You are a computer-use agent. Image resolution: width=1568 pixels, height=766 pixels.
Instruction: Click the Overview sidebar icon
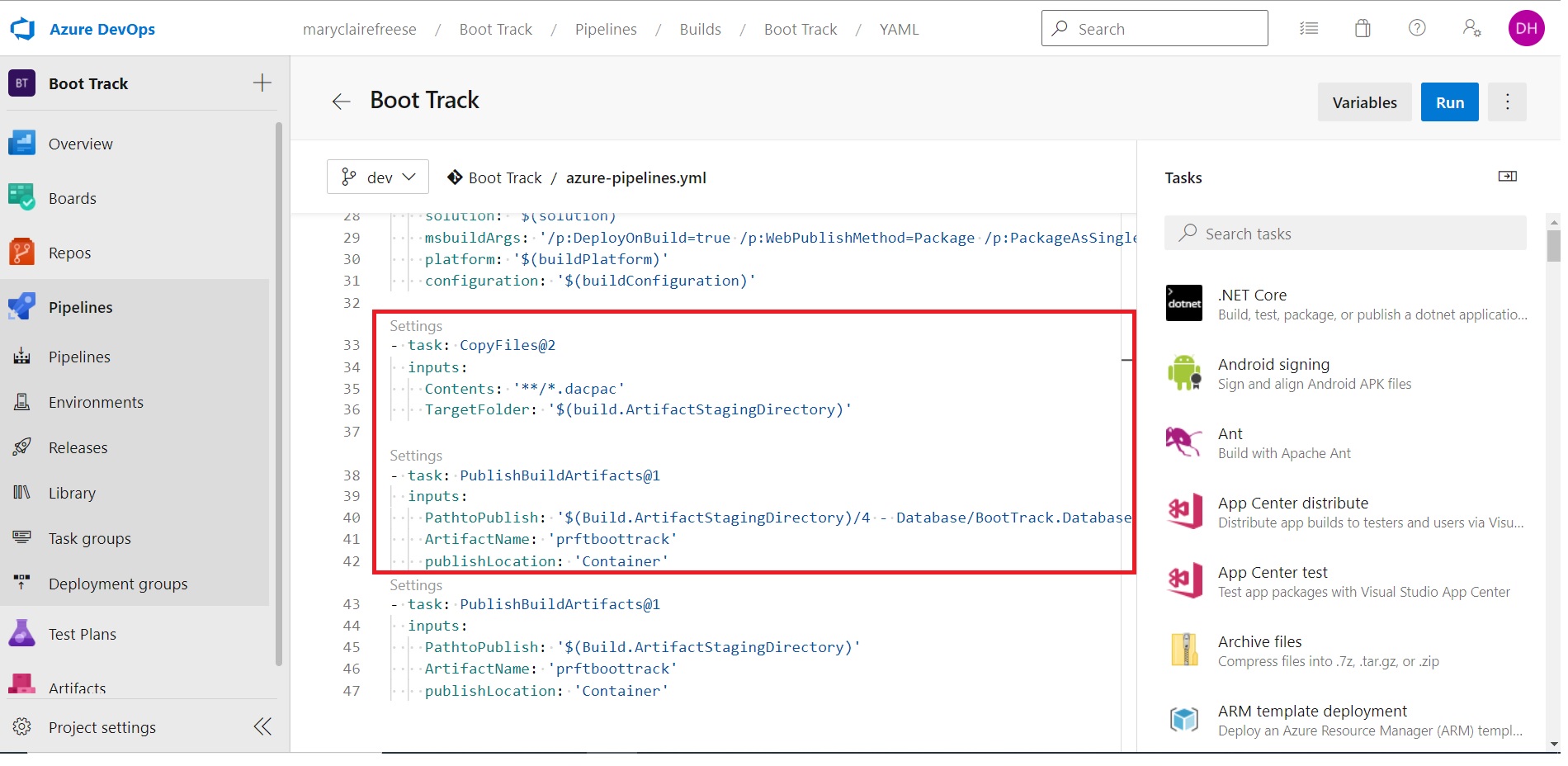pos(22,144)
